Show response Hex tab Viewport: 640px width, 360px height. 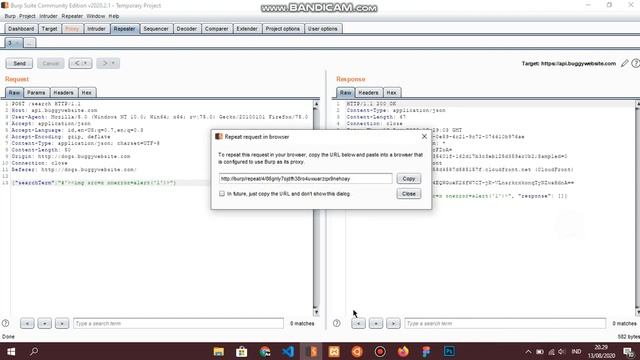pos(391,93)
